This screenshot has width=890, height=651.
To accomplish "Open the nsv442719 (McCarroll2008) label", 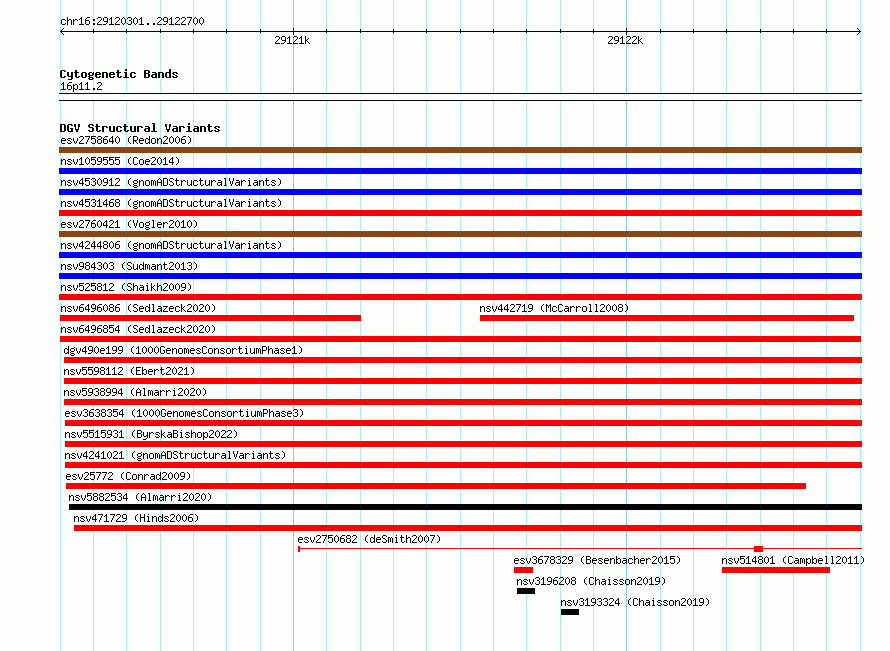I will 554,308.
